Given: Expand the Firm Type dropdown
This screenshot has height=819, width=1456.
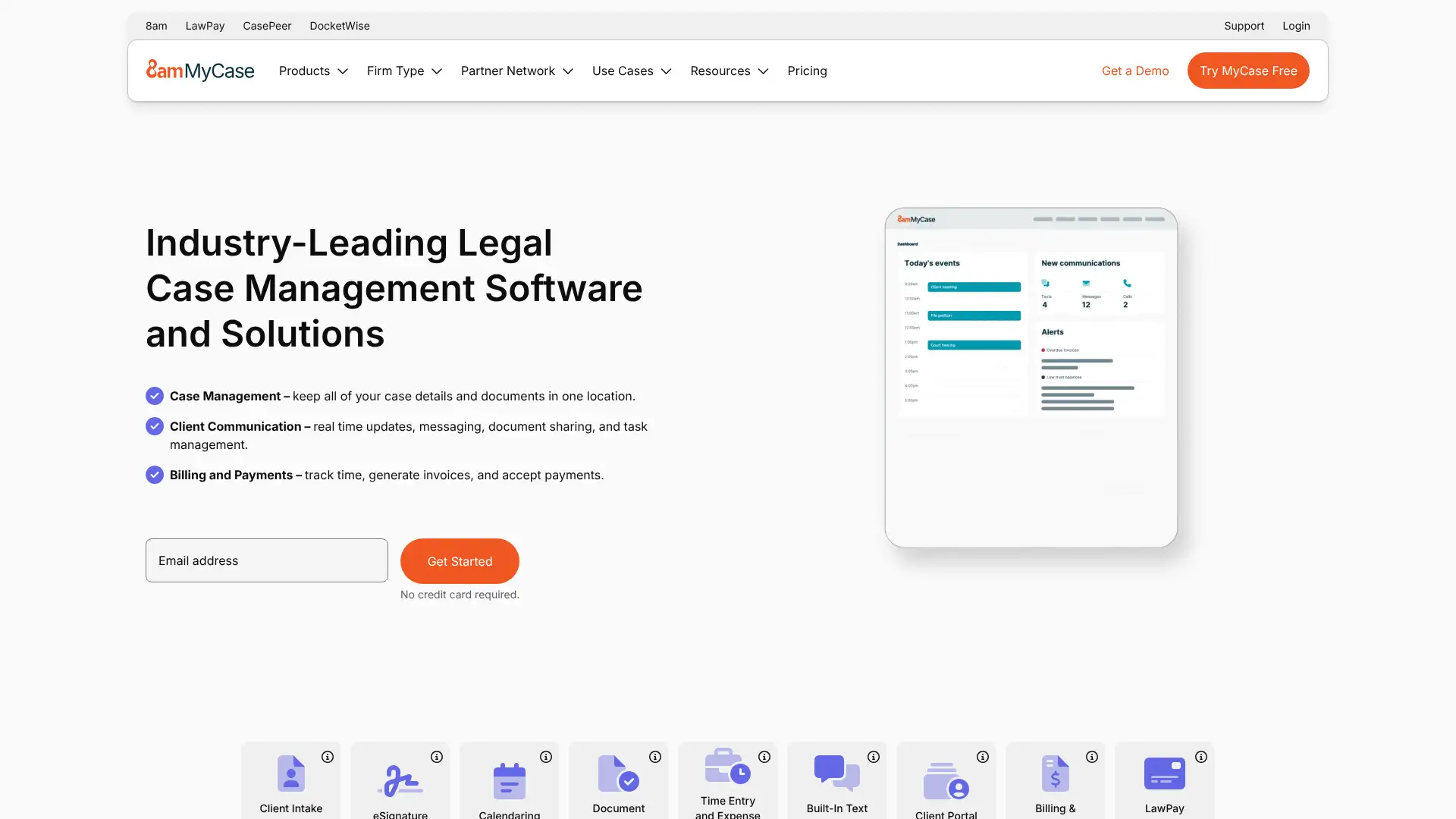Looking at the screenshot, I should click(404, 71).
